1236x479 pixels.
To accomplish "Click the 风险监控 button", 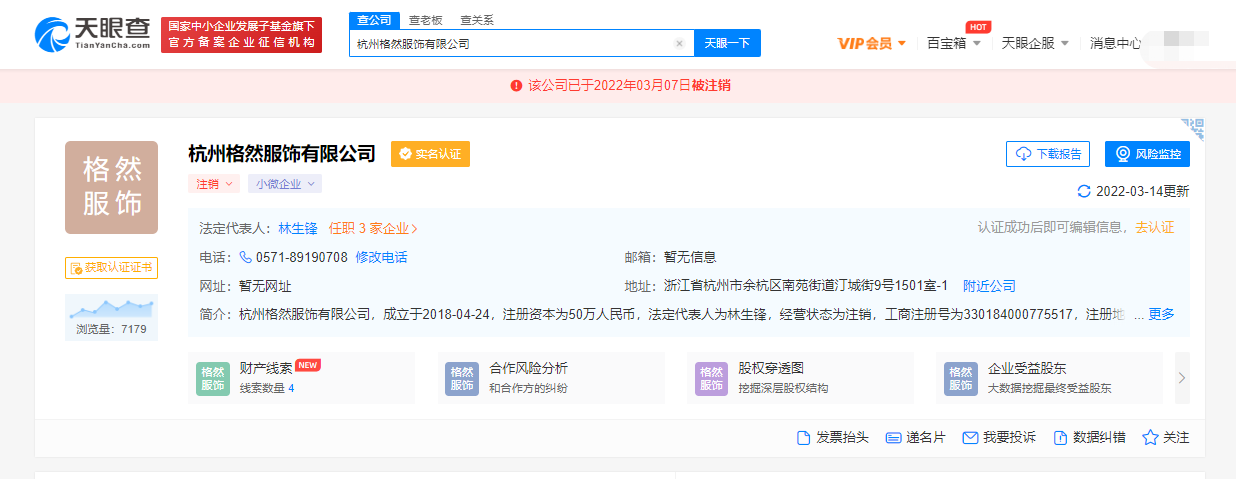I will tap(1147, 154).
